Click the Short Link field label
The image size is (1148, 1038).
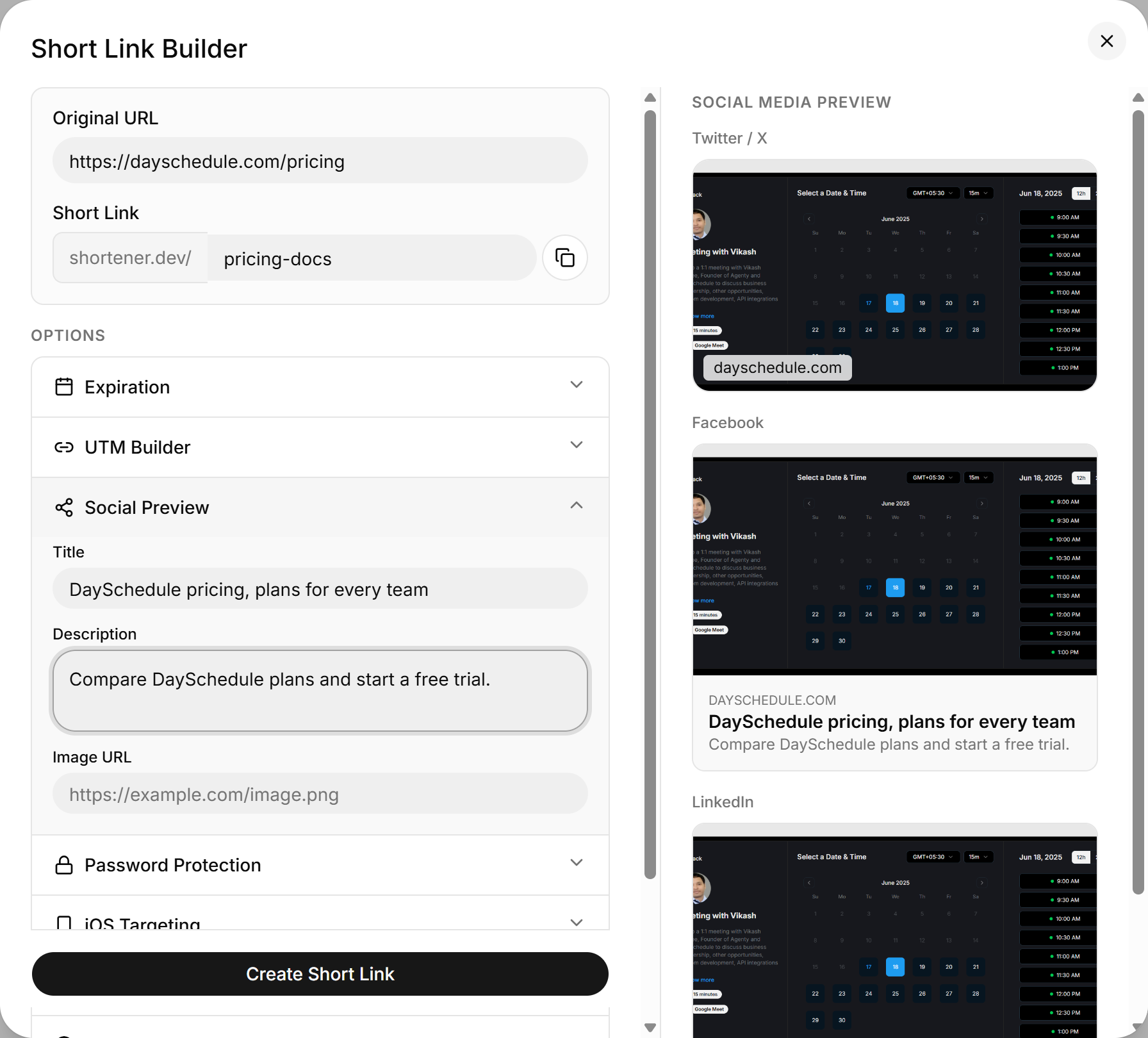point(95,213)
